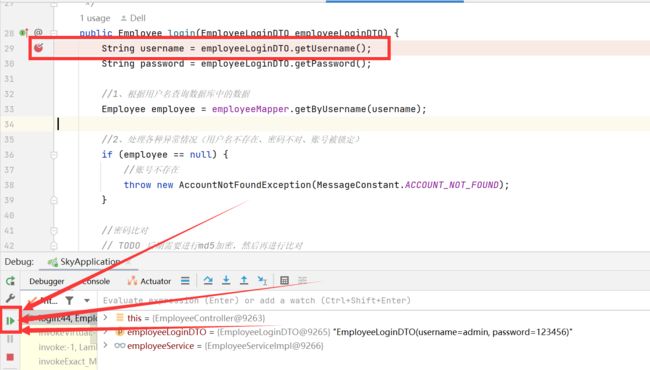The height and width of the screenshot is (370, 650).
Task: Click the Pause Program icon
Action: (10, 339)
